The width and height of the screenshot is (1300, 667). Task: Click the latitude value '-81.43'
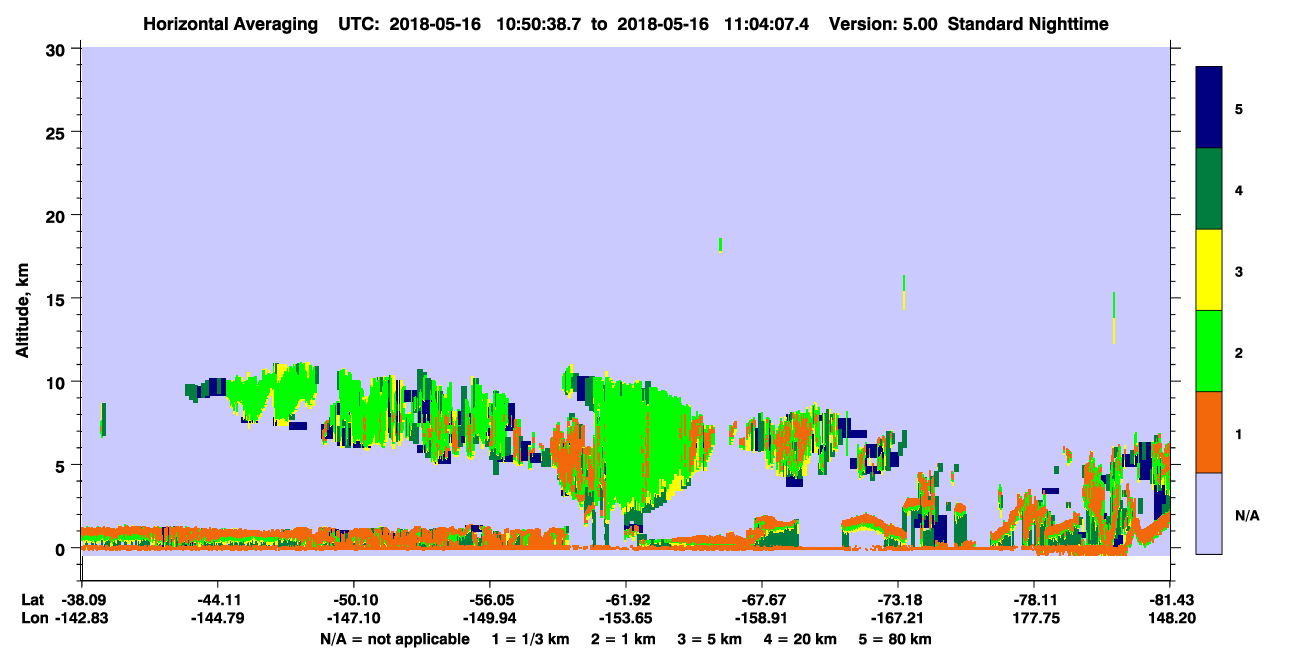pos(1170,600)
